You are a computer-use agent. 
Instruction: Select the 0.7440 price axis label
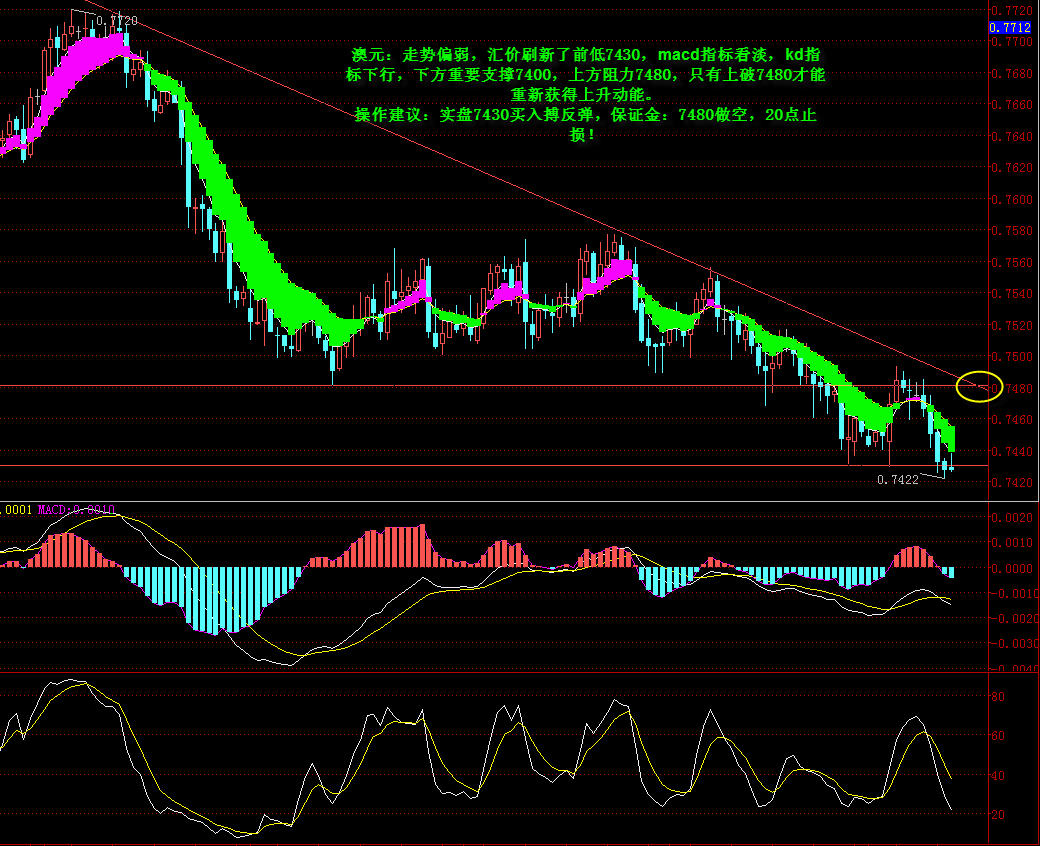pyautogui.click(x=1011, y=452)
